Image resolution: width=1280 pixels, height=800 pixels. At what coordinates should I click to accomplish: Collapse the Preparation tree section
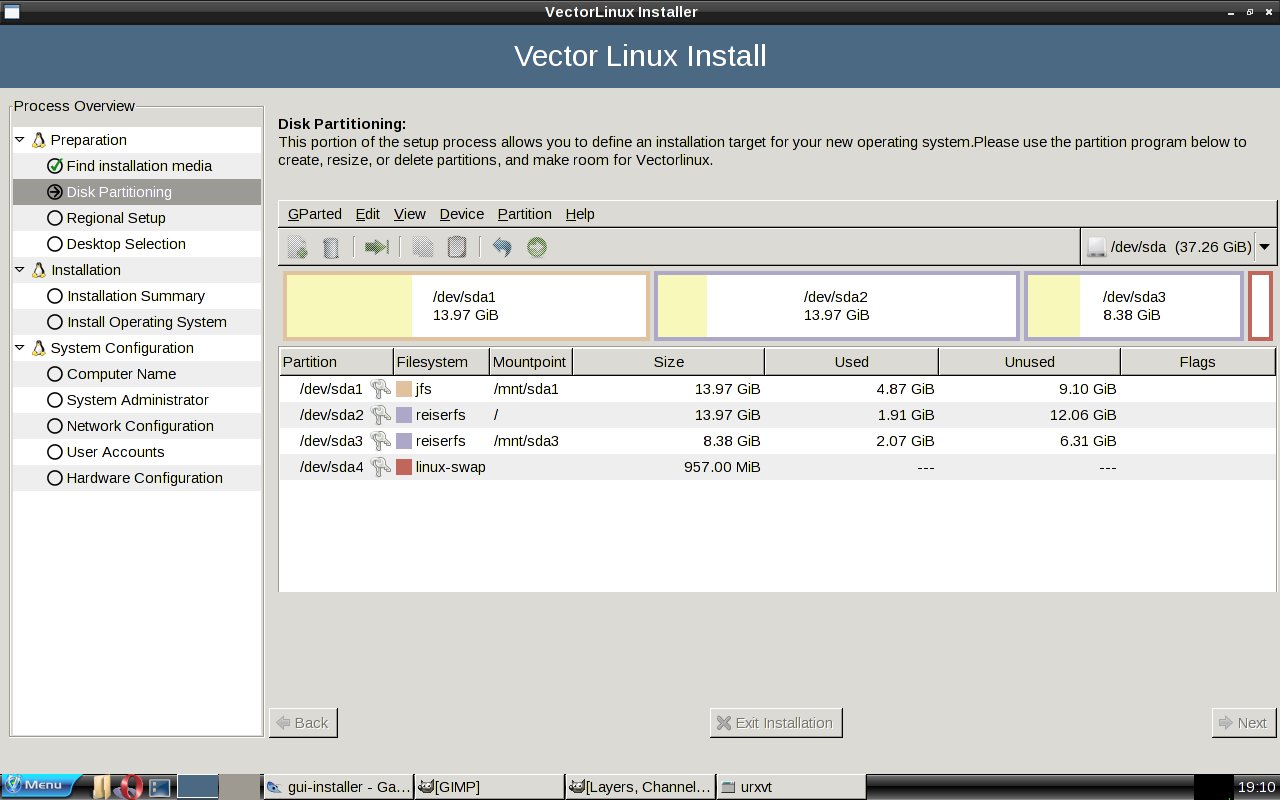click(20, 140)
